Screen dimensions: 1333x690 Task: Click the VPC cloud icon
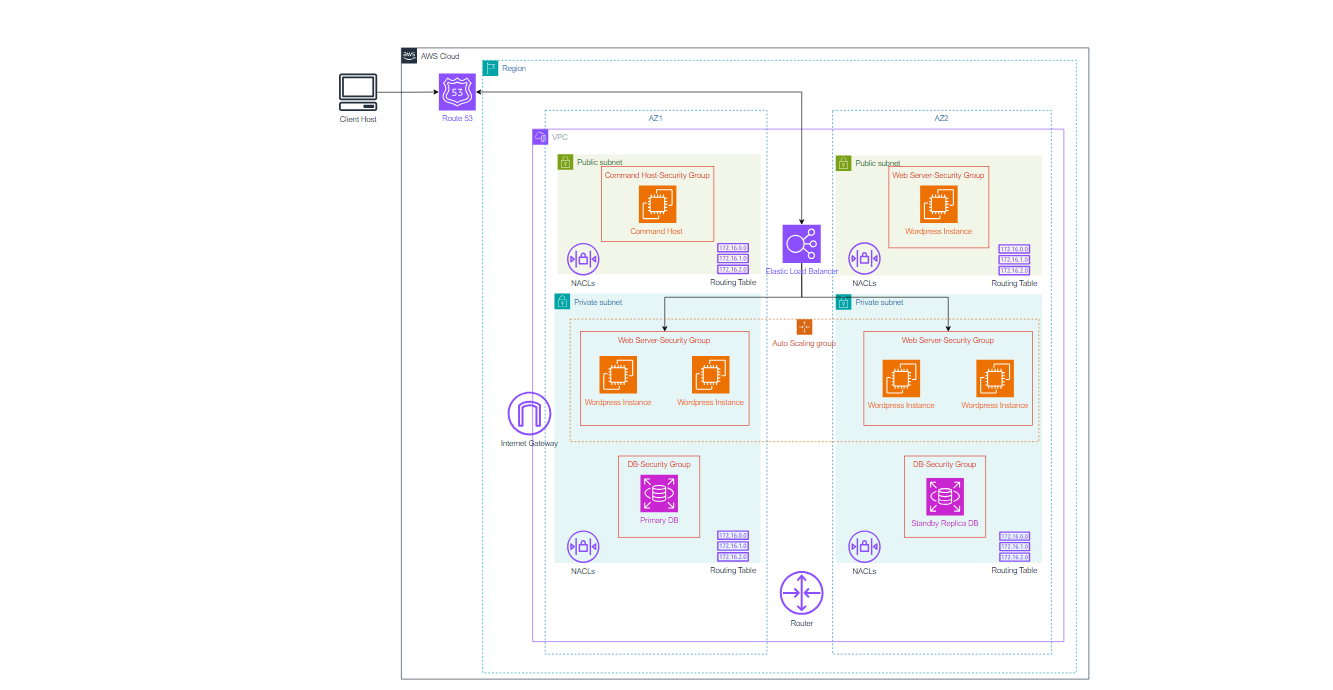point(540,137)
